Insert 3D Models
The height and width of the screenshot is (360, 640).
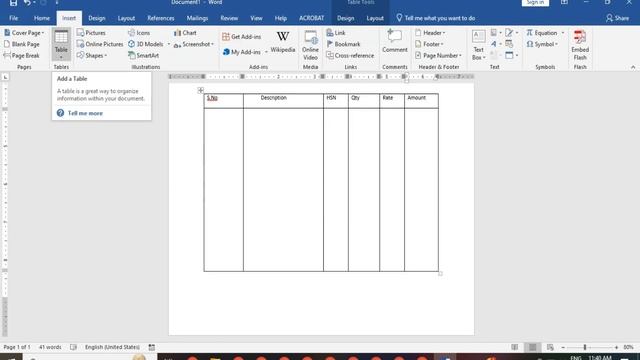pyautogui.click(x=146, y=44)
